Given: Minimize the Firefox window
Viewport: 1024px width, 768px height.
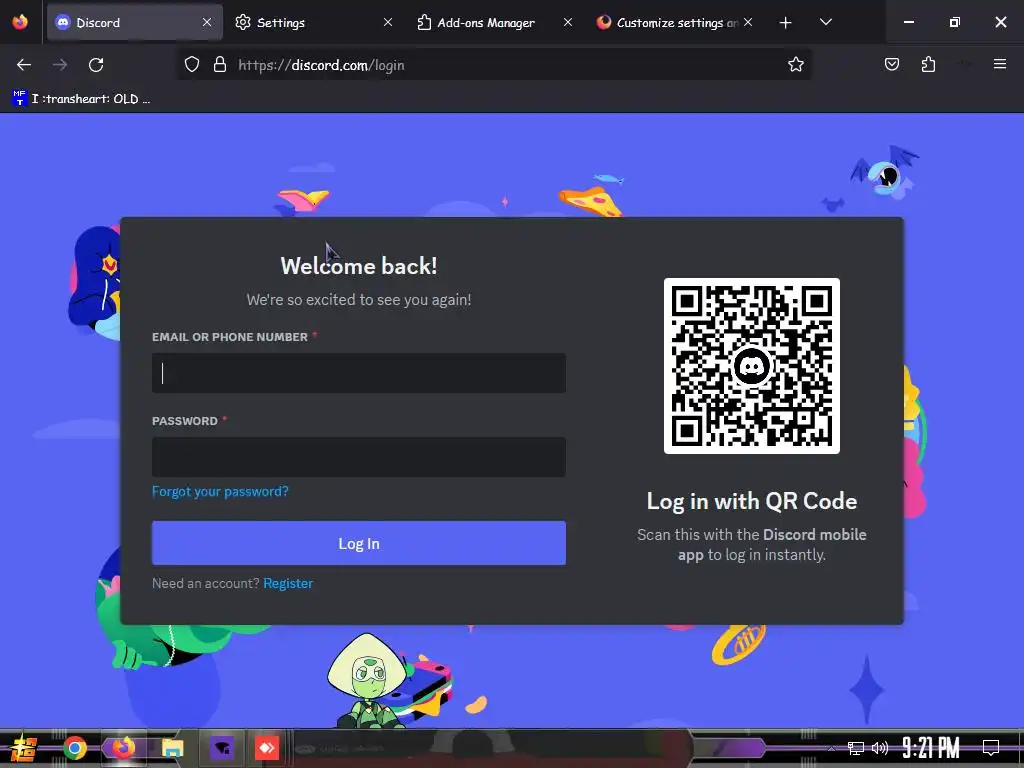Looking at the screenshot, I should tap(908, 22).
